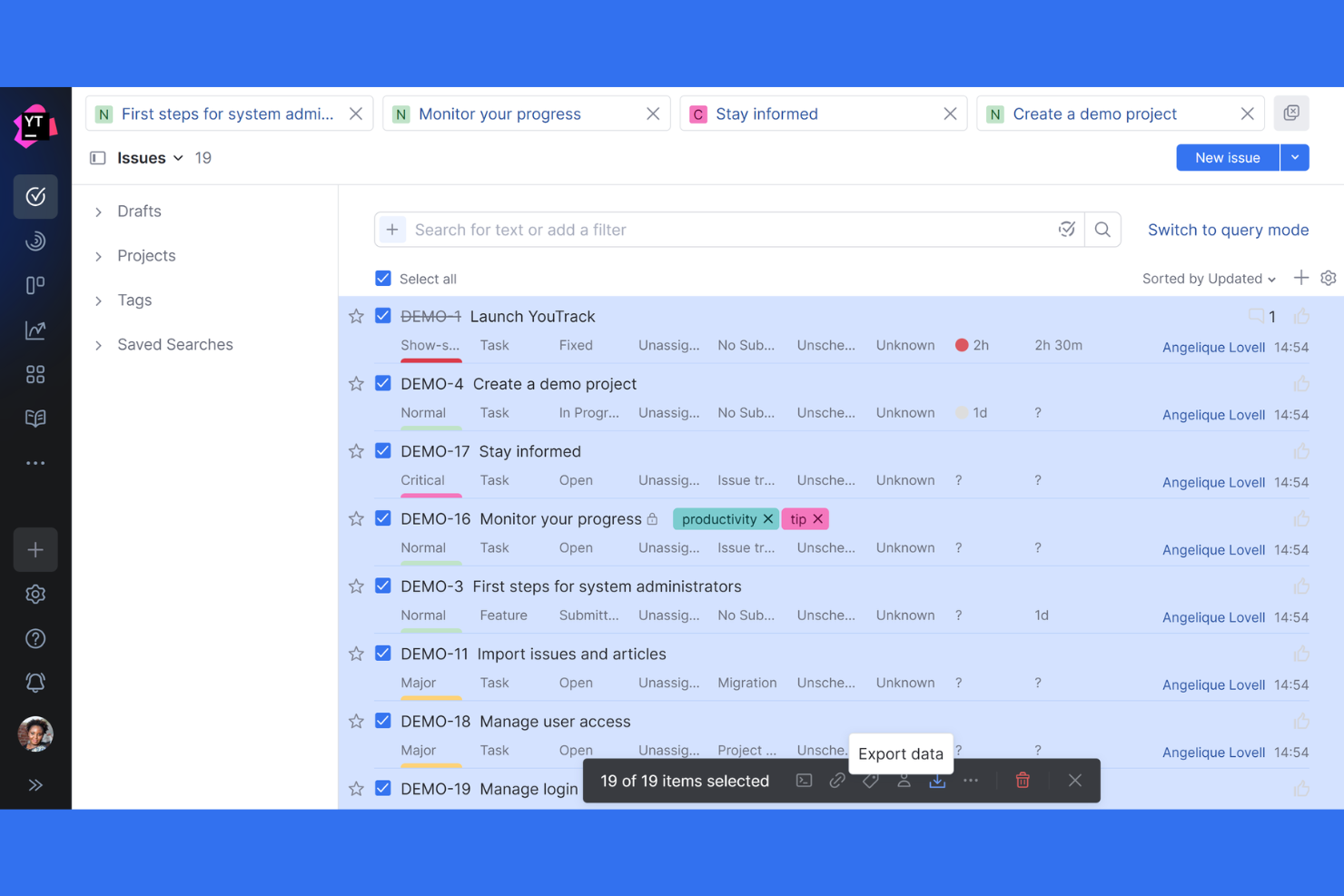Open the Reports chart icon in sidebar
This screenshot has height=896, width=1344.
tap(35, 330)
